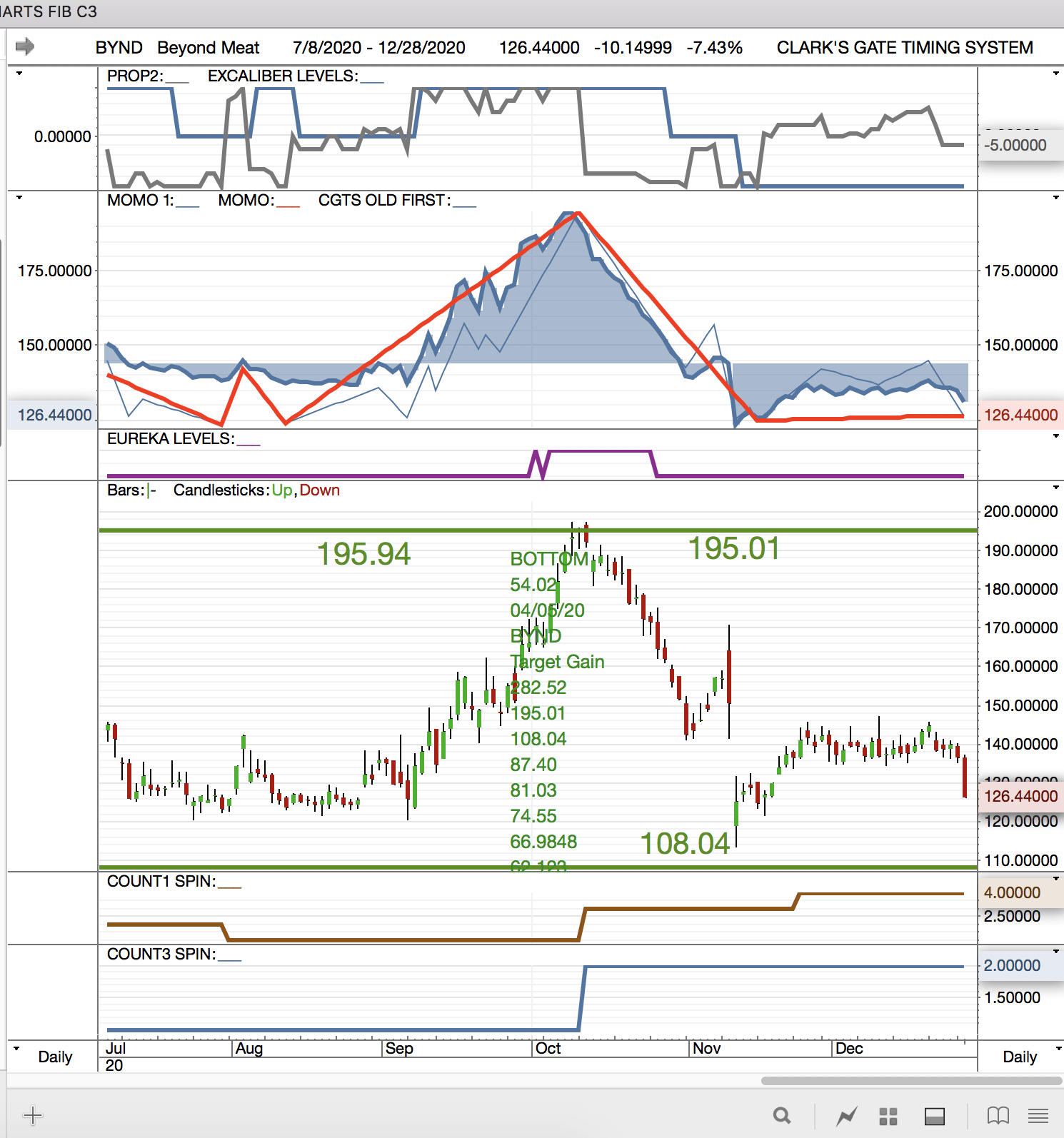The image size is (1064, 1138).
Task: Open left Daily periodicity dropdown arrow
Action: pyautogui.click(x=16, y=1049)
